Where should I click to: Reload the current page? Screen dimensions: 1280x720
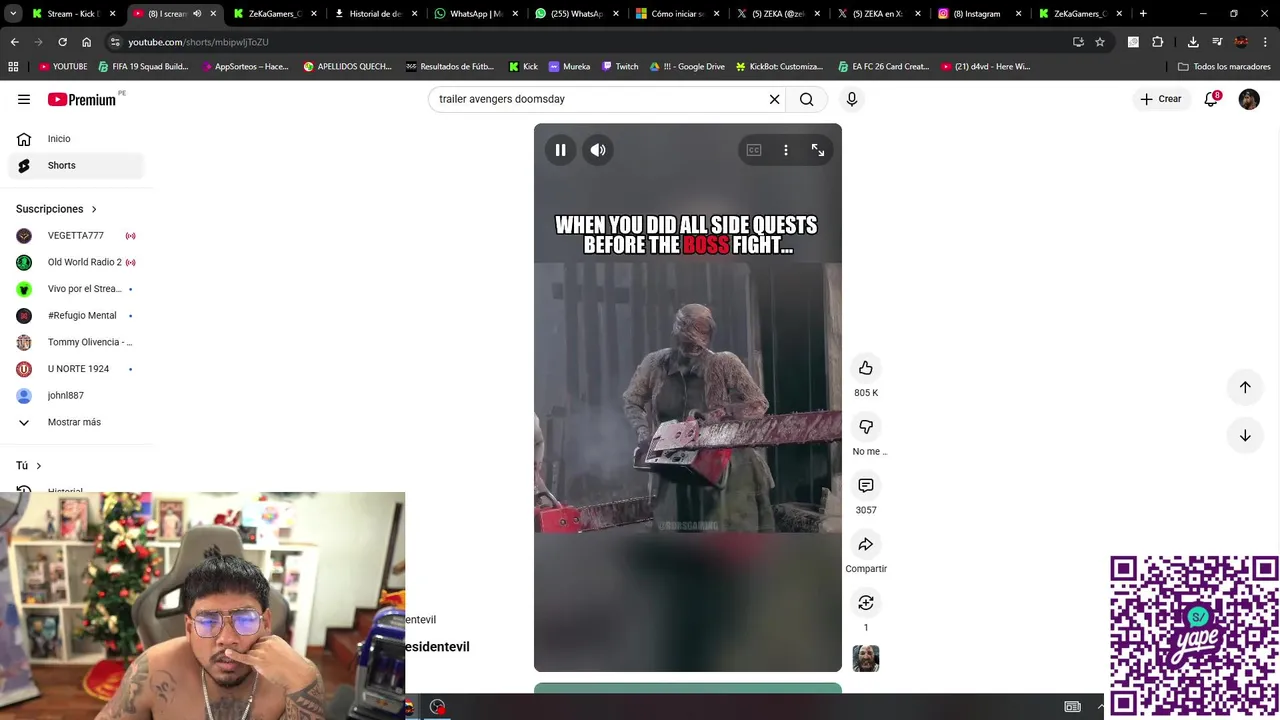coord(62,42)
